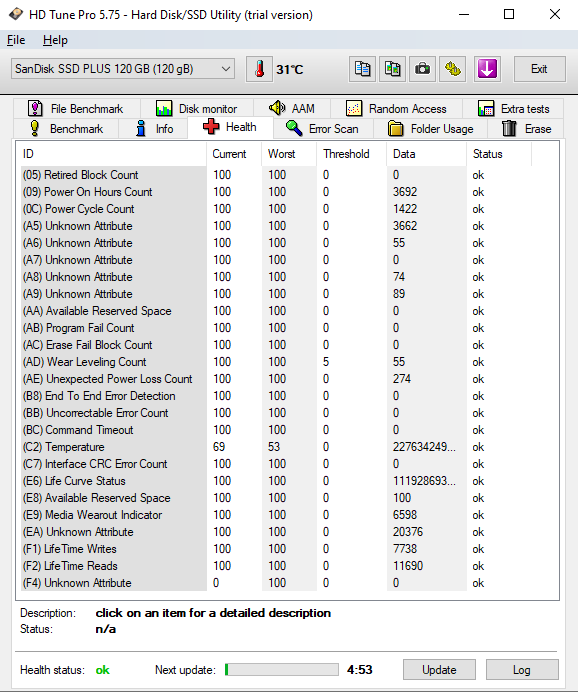This screenshot has height=692, width=578.
Task: Switch to the Benchmark tab
Action: (66, 129)
